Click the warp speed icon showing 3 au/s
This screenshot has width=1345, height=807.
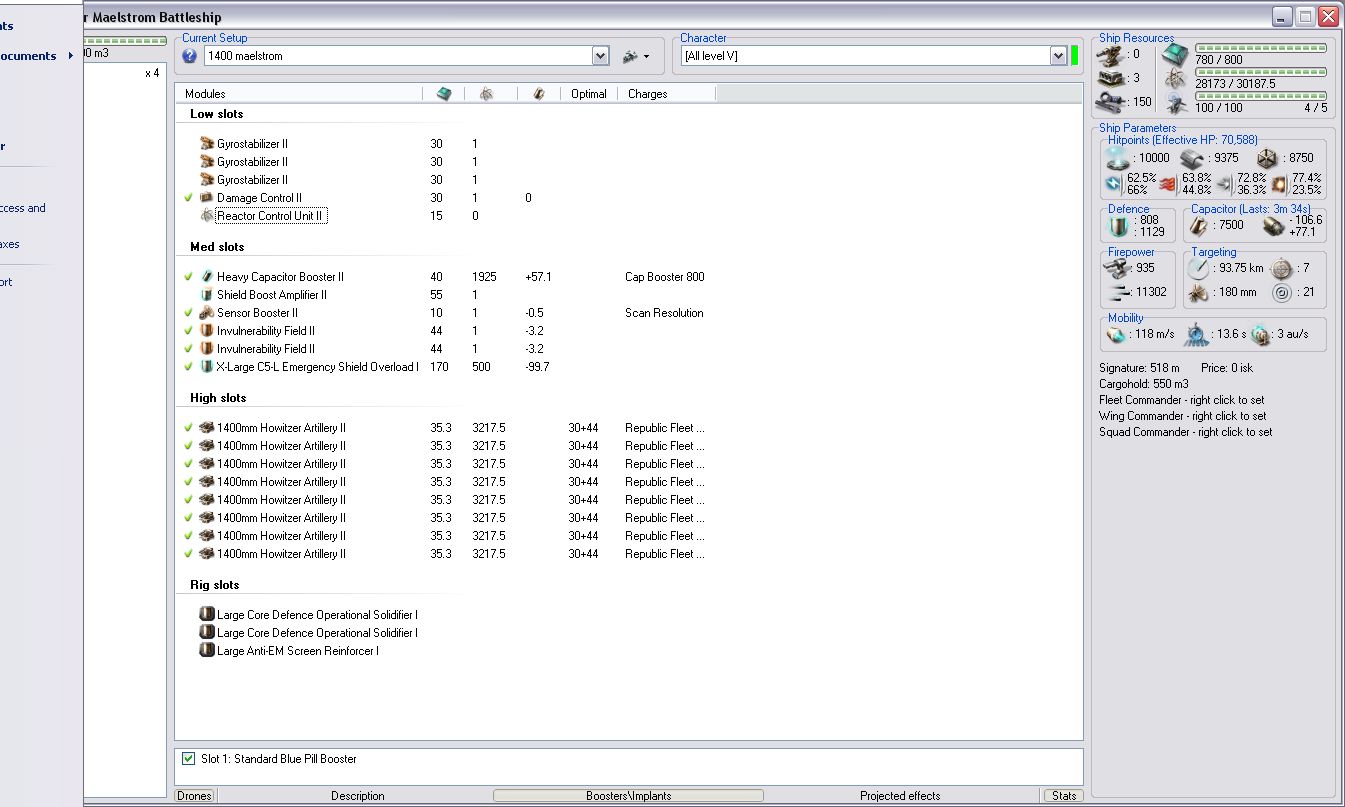pyautogui.click(x=1260, y=335)
